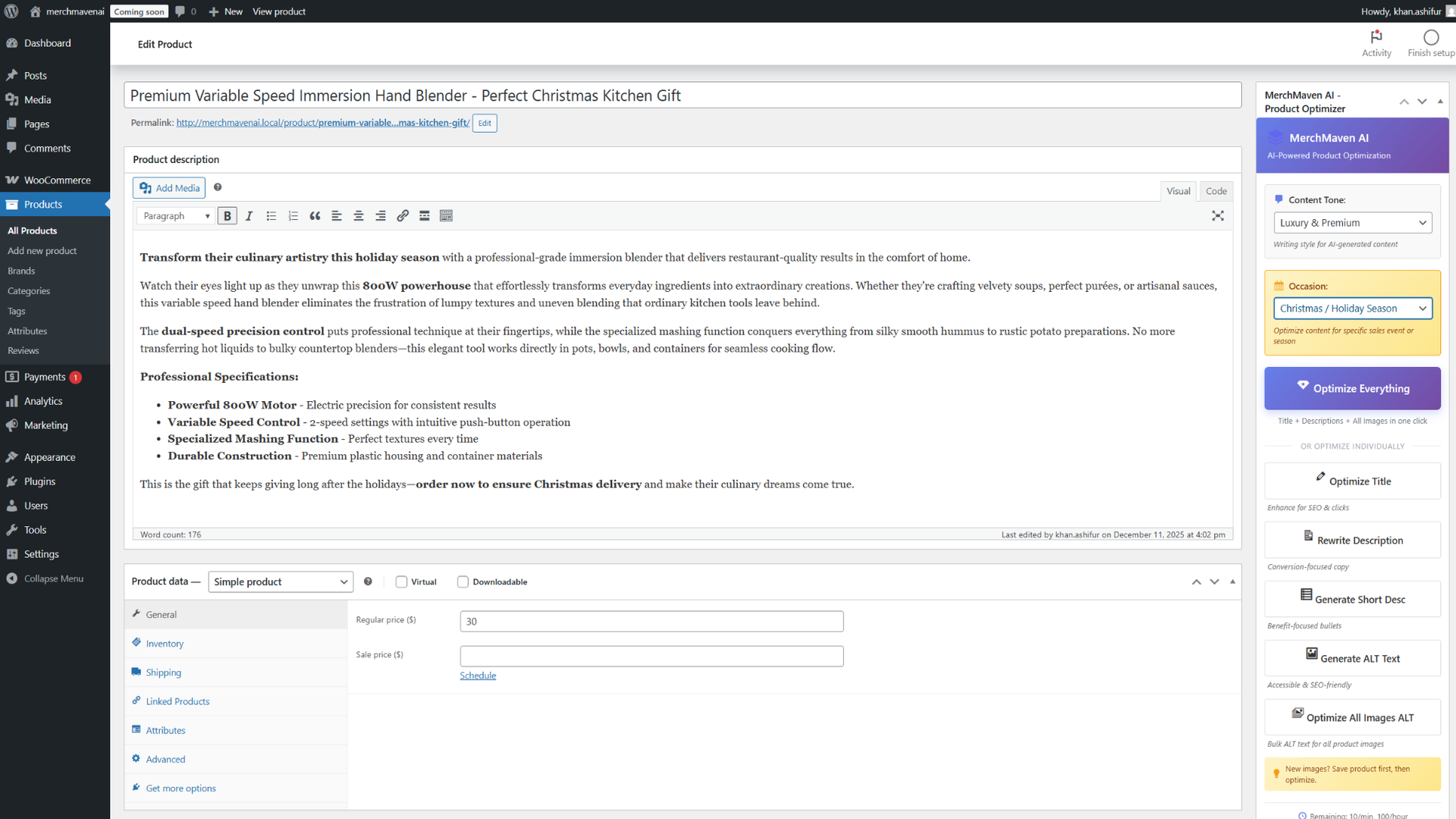Open the product type dropdown

pos(281,582)
